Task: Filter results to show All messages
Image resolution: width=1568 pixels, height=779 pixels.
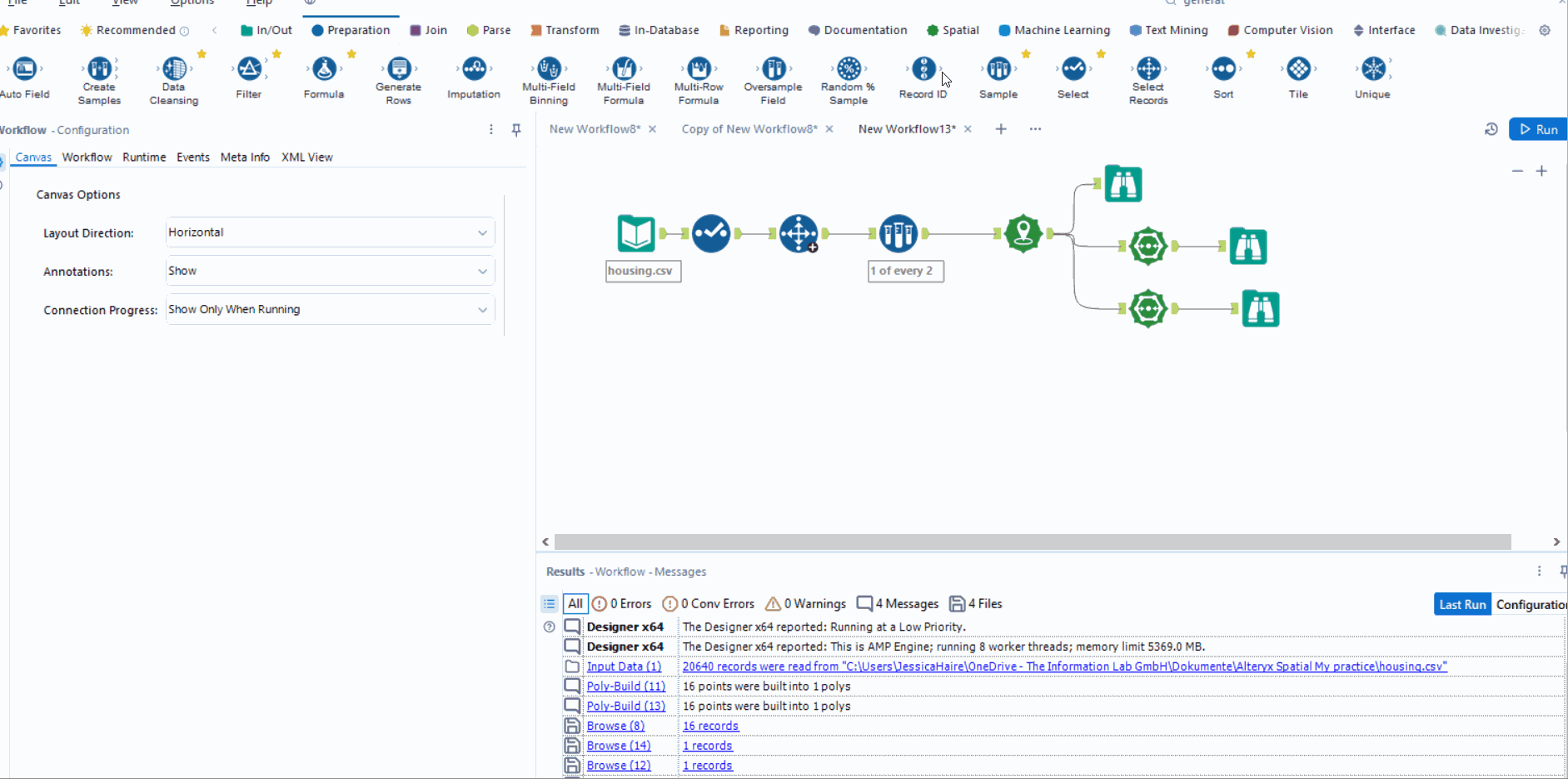Action: point(575,604)
